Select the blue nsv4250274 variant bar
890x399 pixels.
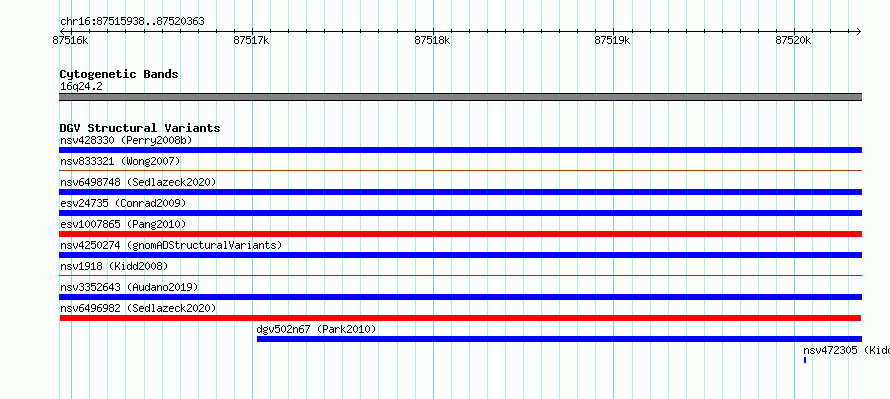460,255
